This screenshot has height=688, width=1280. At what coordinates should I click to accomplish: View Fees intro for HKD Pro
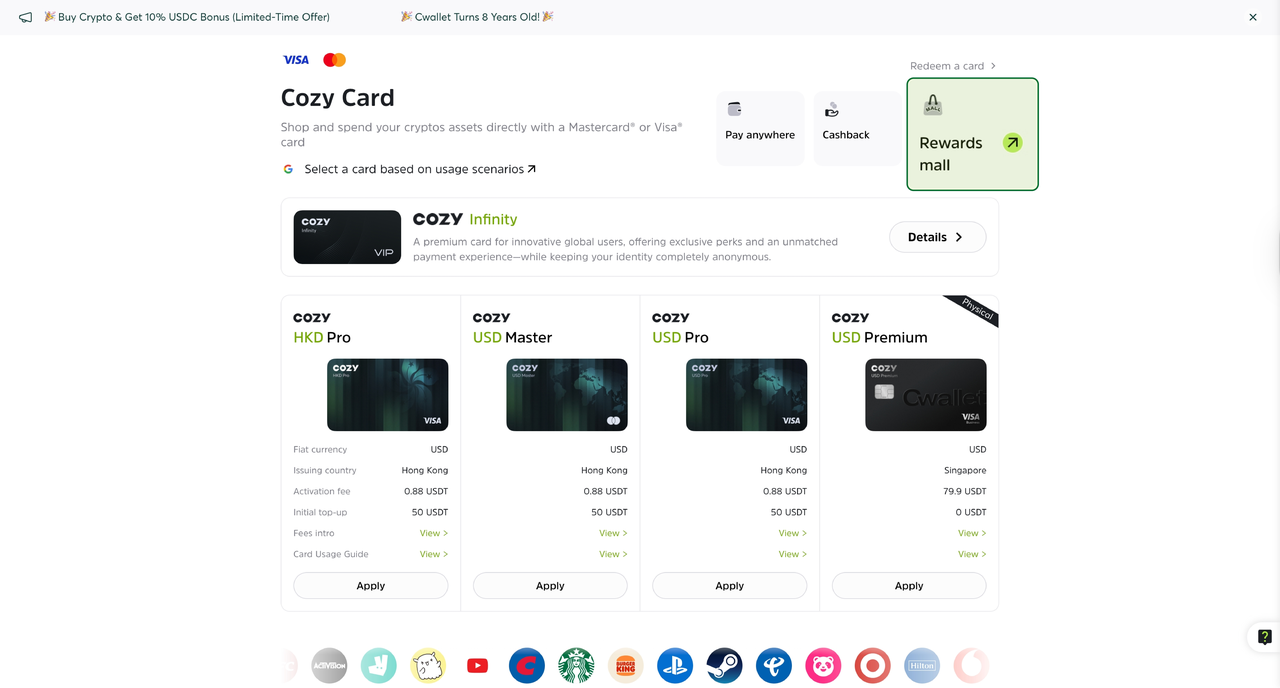tap(434, 533)
